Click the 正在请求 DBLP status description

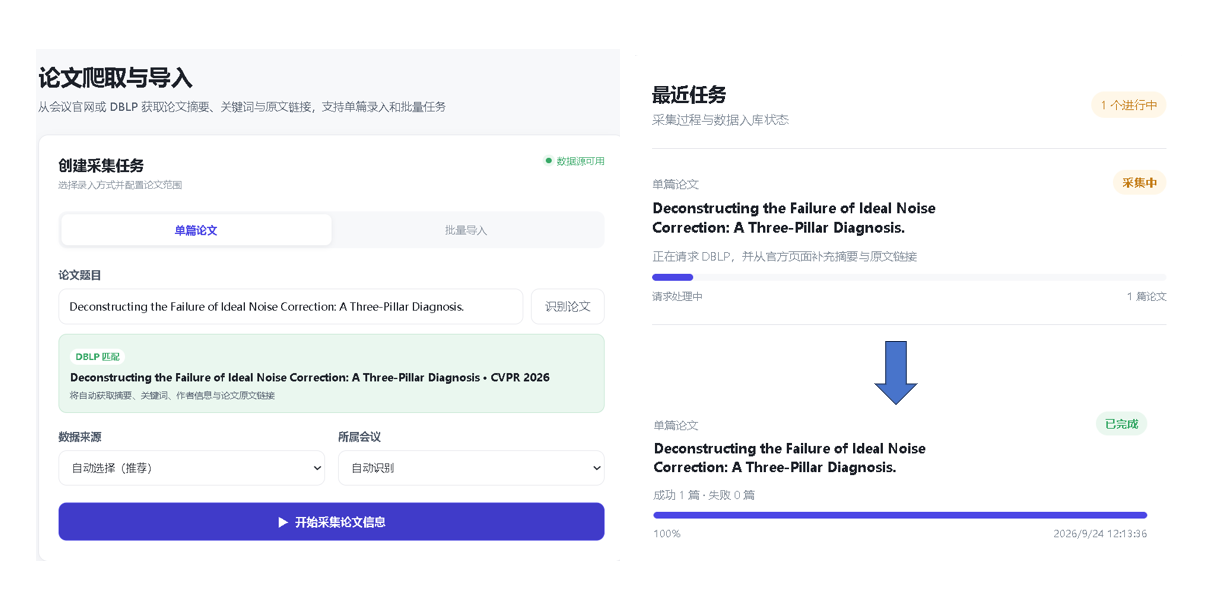click(x=784, y=257)
